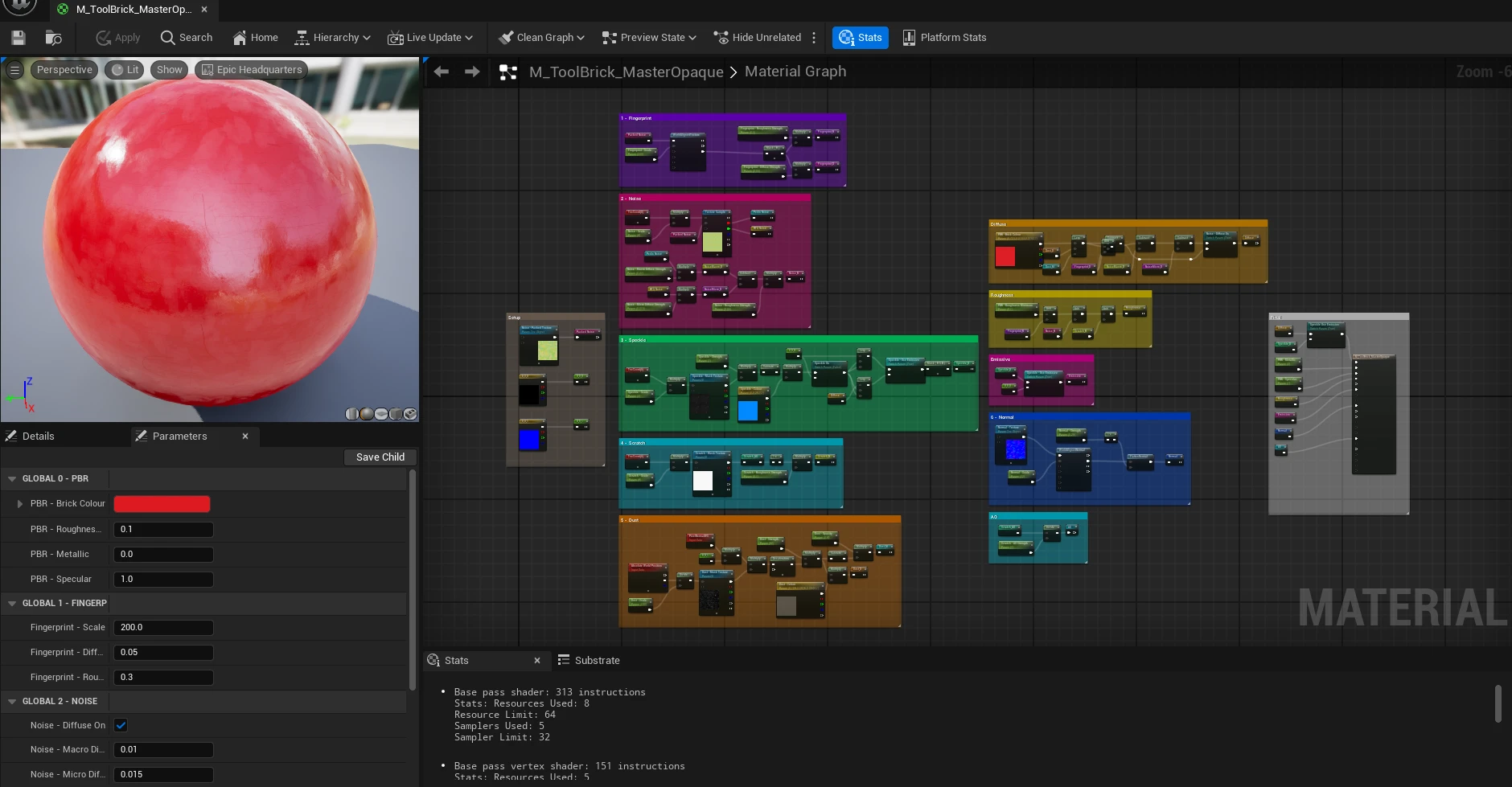1512x787 pixels.
Task: Collapse the GLOBAL 1 - FINGERPRINT section
Action: pos(12,603)
